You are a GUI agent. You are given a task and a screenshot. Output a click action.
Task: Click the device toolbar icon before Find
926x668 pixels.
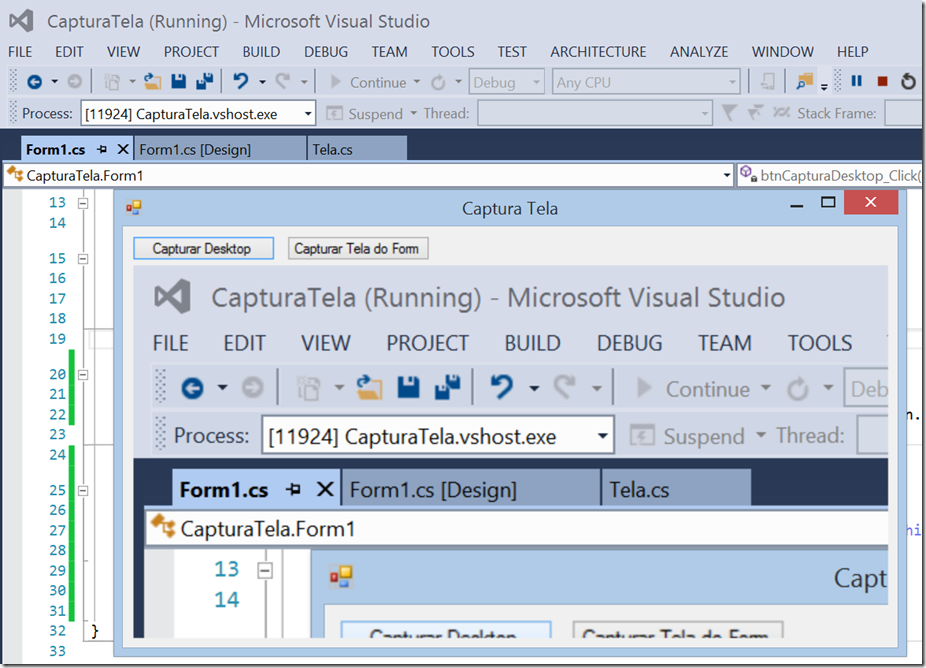767,82
